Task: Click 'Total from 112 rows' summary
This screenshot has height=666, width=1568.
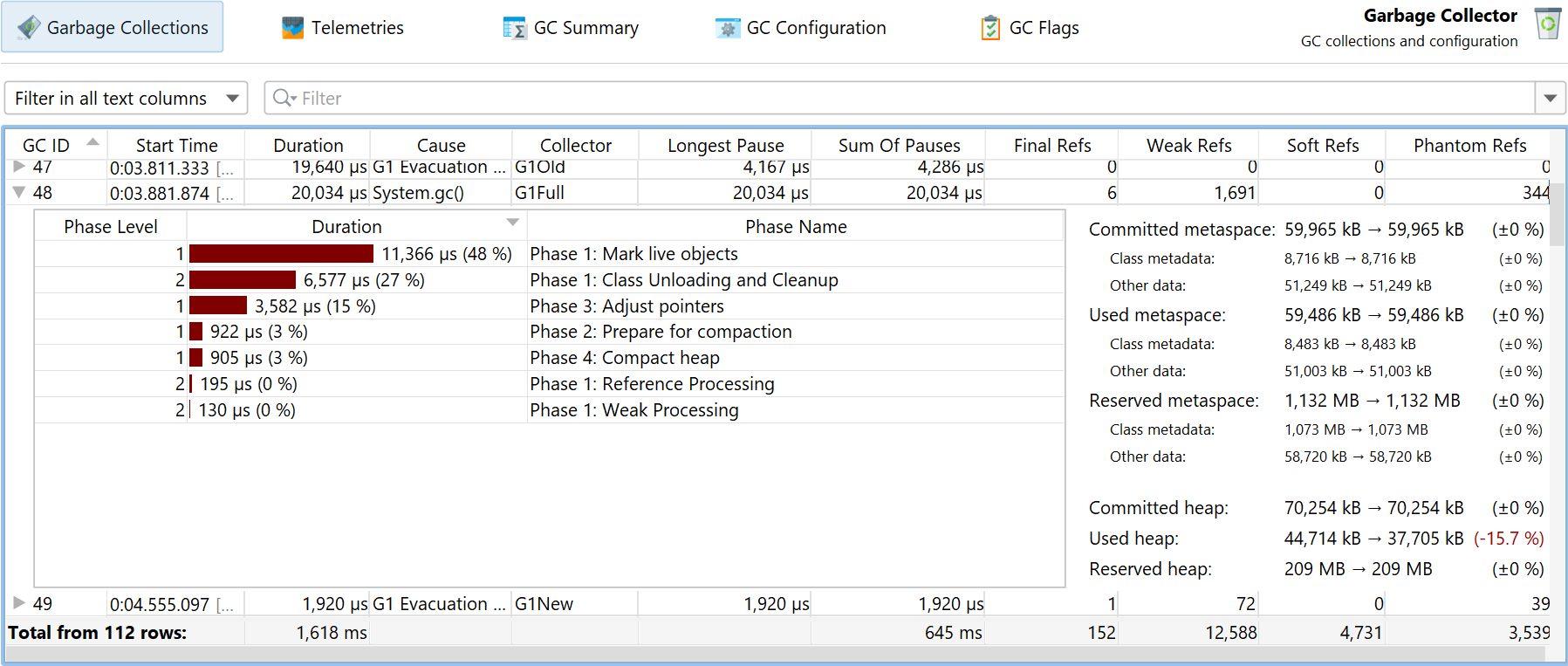Action: (x=98, y=633)
